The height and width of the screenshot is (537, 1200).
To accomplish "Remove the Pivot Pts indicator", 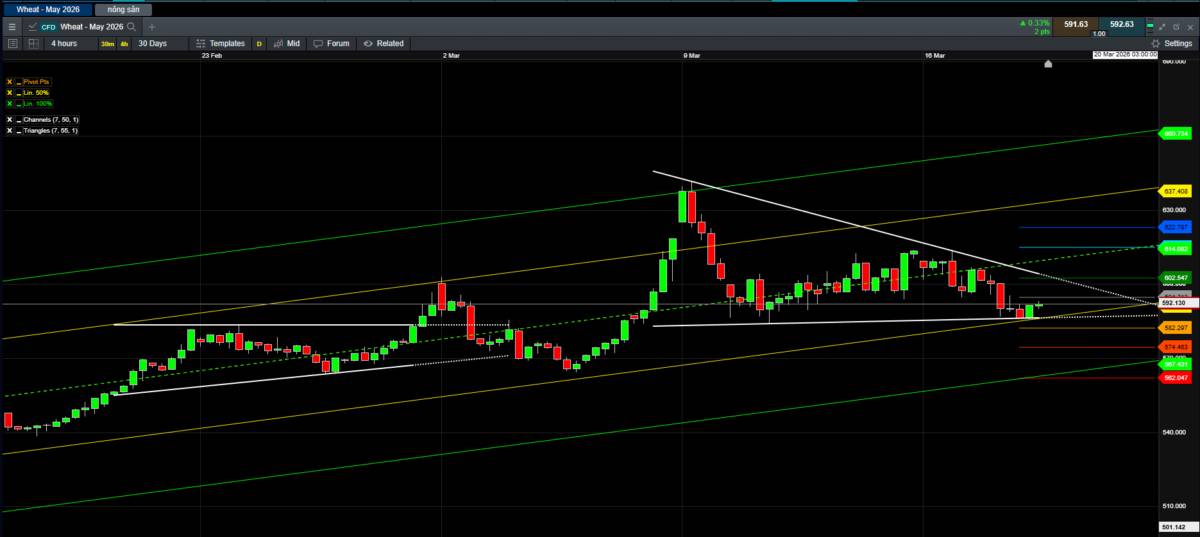I will click(9, 82).
